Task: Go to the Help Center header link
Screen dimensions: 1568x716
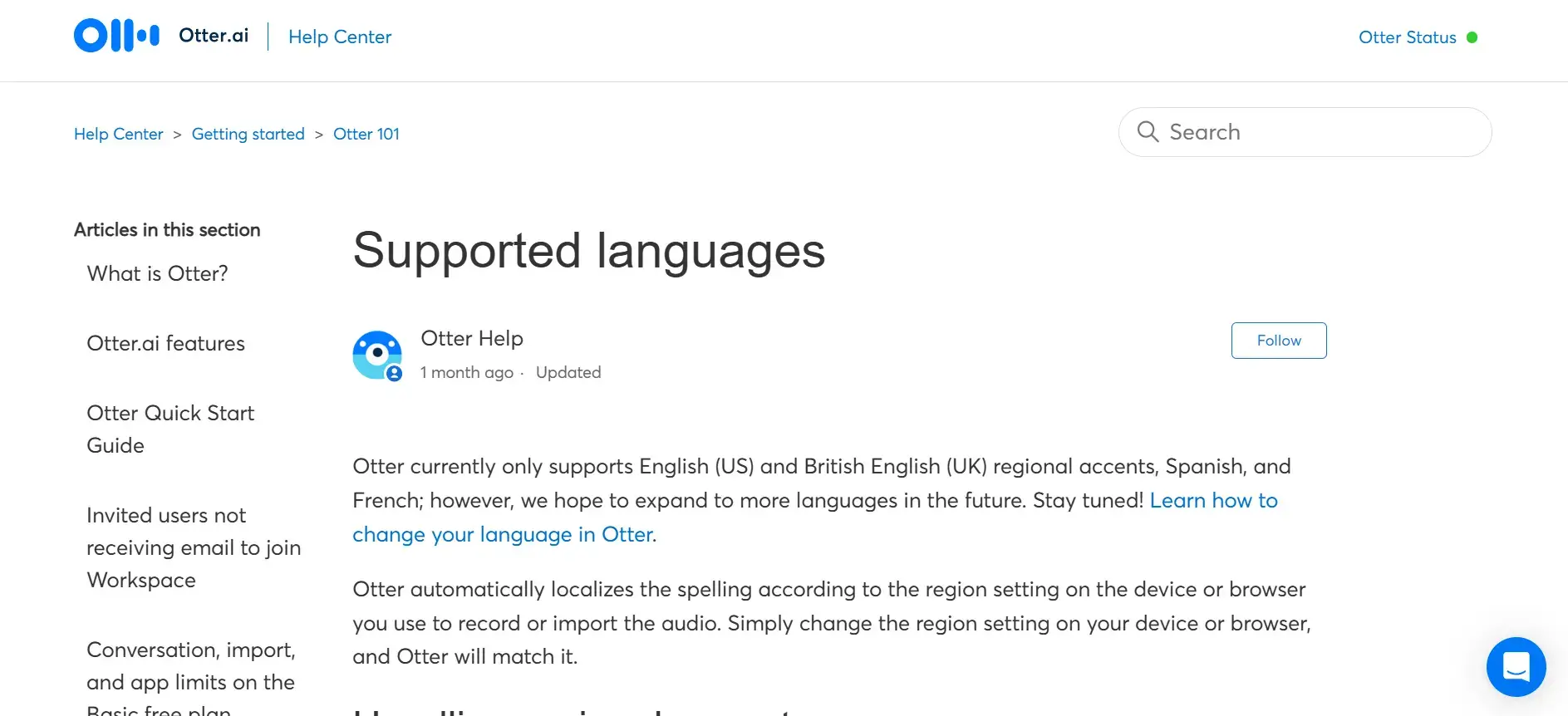Action: pyautogui.click(x=339, y=37)
